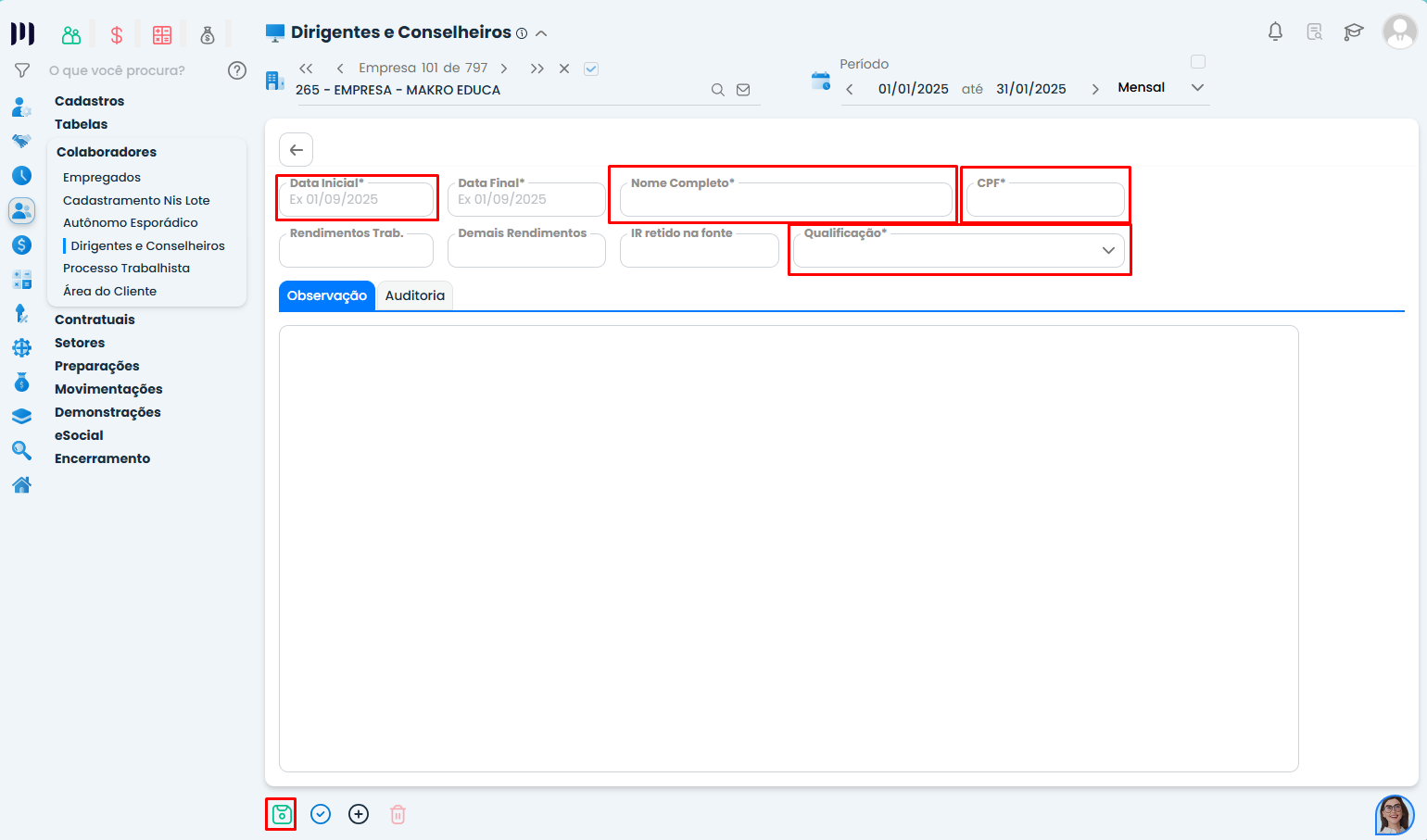Open the Qualificação dropdown
The width and height of the screenshot is (1427, 840).
[959, 251]
